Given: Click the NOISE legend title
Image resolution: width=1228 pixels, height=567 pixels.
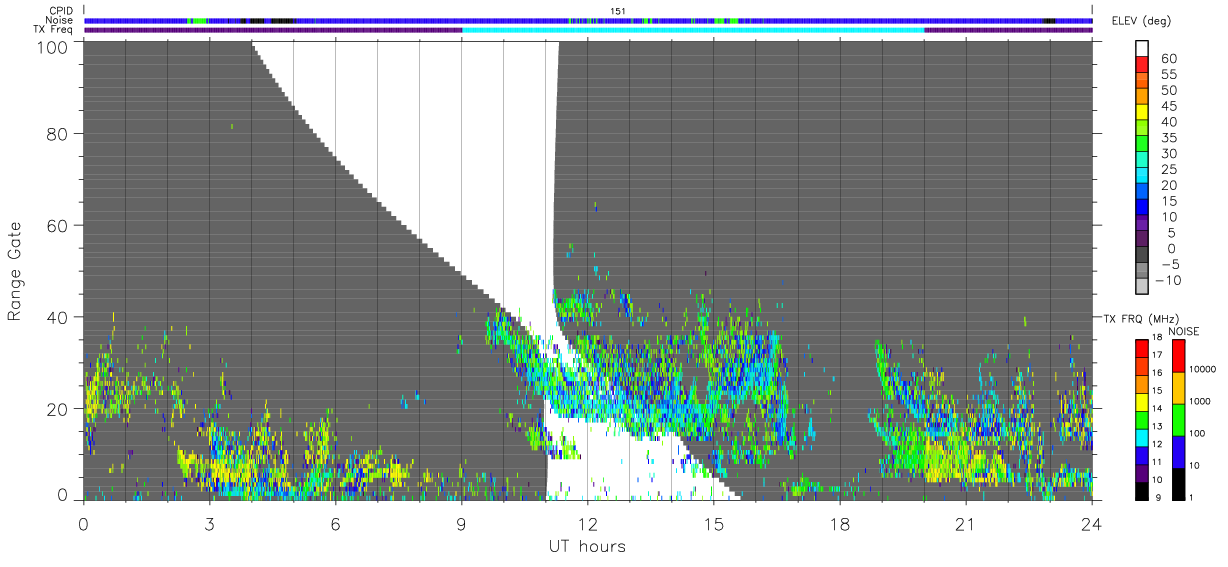Looking at the screenshot, I should click(x=1184, y=331).
